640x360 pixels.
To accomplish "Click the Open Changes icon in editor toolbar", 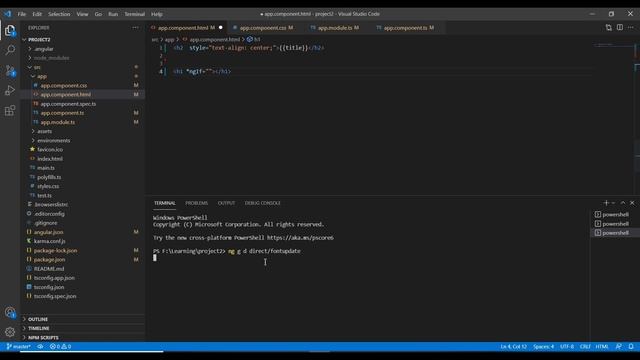I will tap(609, 27).
